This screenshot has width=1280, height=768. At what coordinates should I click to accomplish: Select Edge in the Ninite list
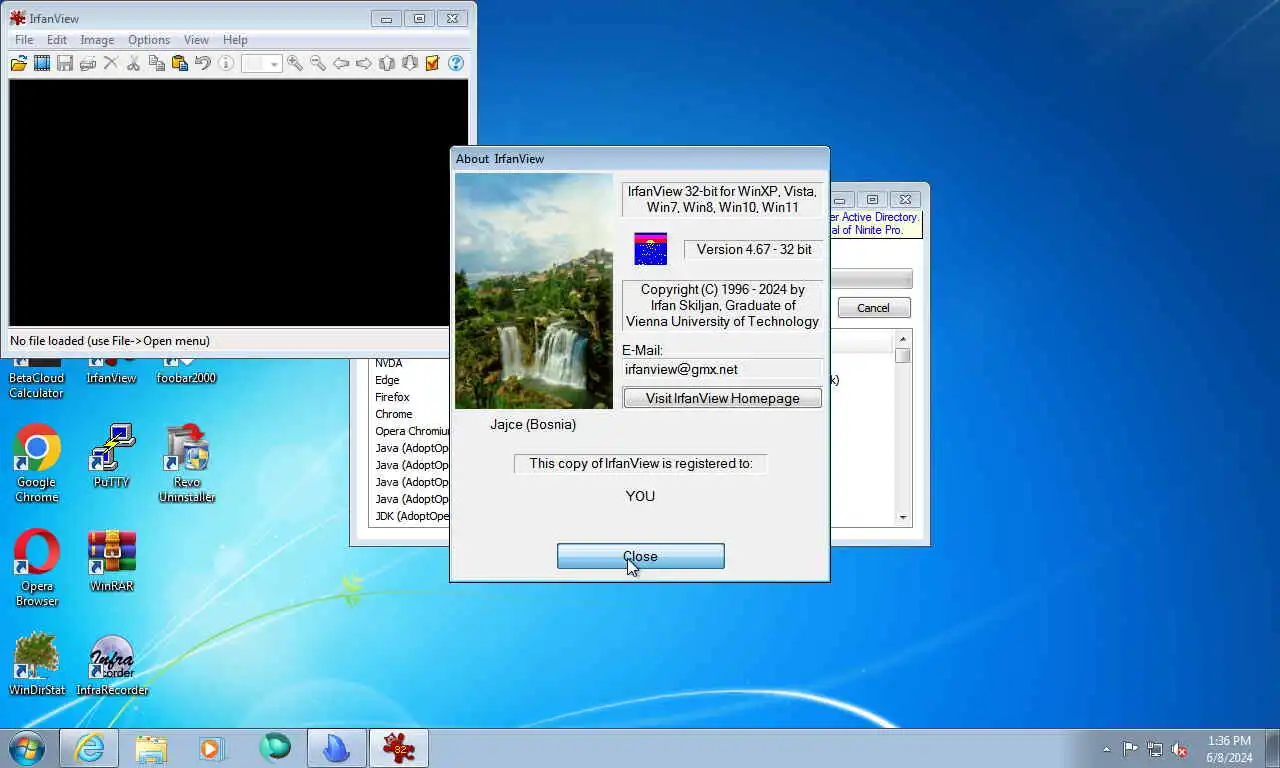coord(387,380)
